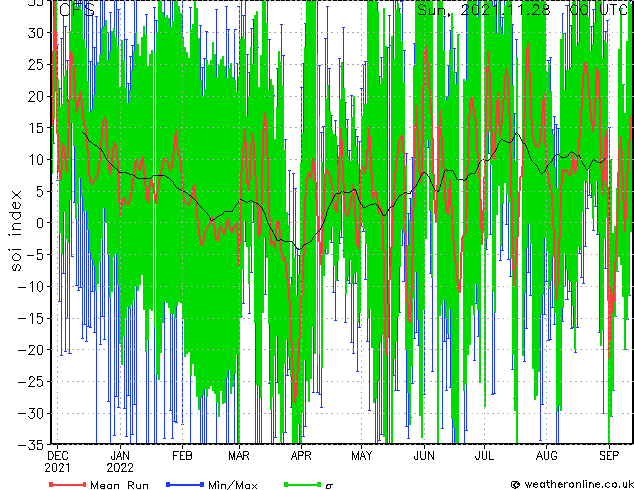The height and width of the screenshot is (490, 634).
Task: Click the '25' y-axis tick label
Action: click(x=36, y=65)
